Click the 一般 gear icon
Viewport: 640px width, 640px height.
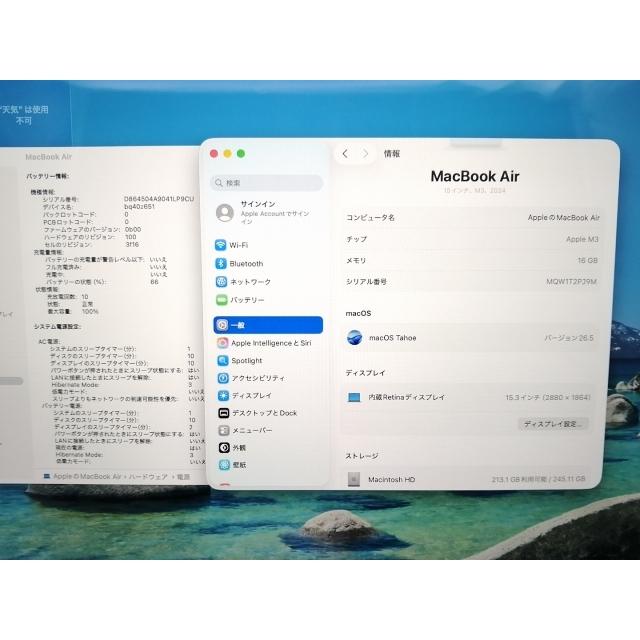click(222, 325)
